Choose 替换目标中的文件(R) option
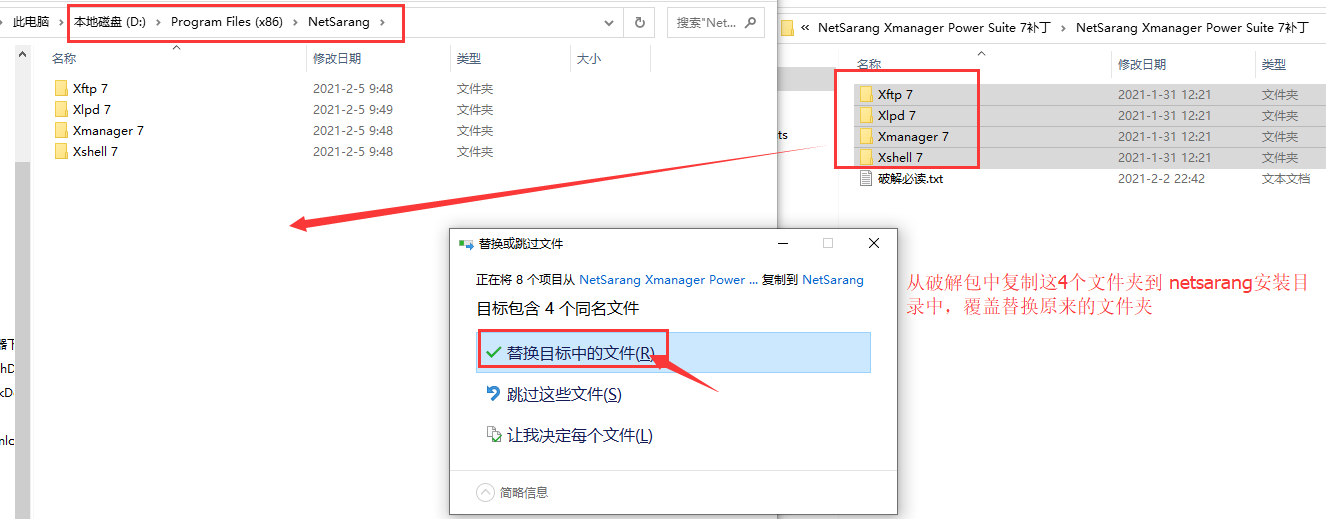The height and width of the screenshot is (519, 1326). 674,353
